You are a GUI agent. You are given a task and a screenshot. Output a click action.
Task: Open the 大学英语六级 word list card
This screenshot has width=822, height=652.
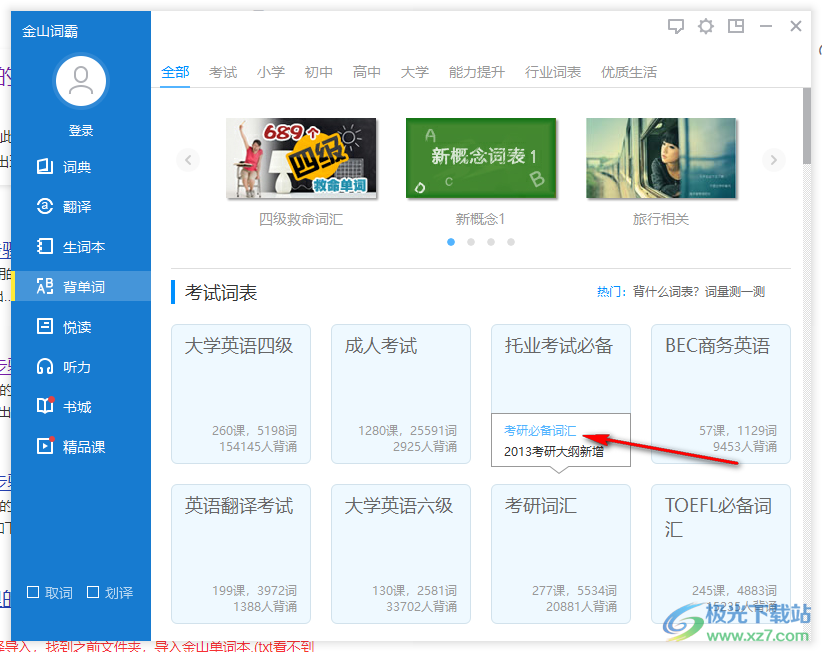401,554
